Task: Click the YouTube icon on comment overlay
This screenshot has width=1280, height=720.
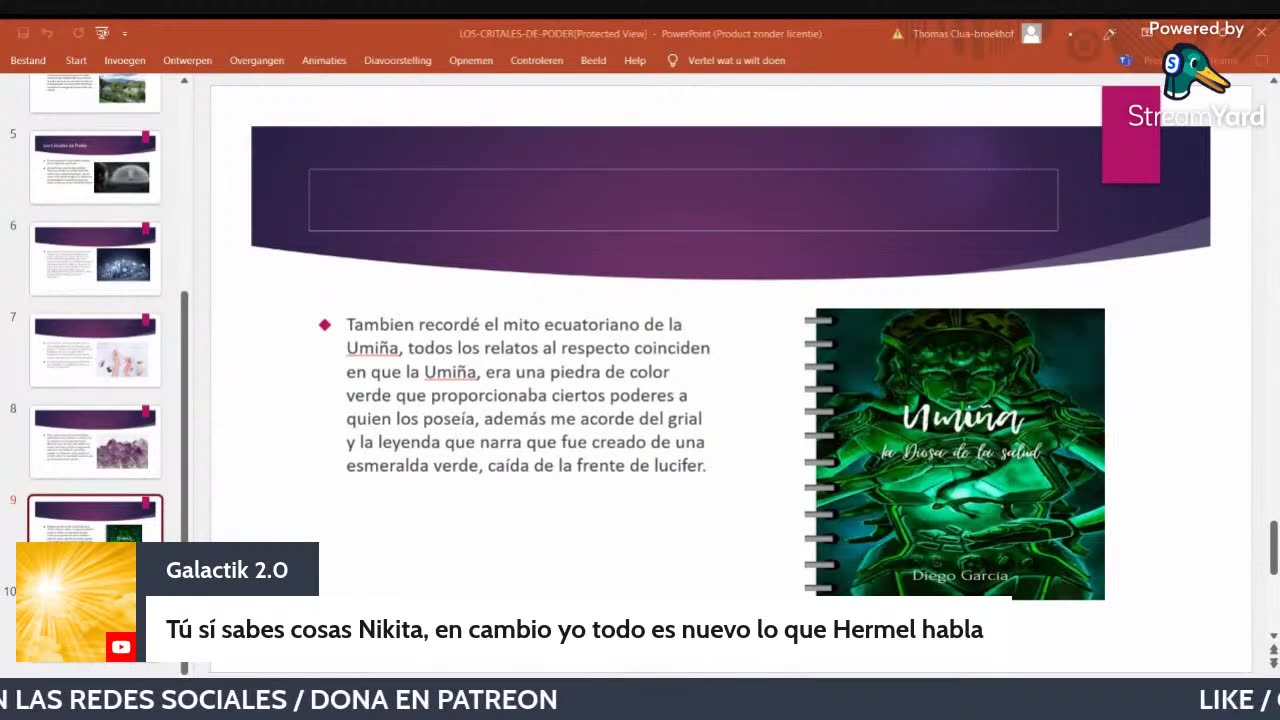Action: point(121,647)
